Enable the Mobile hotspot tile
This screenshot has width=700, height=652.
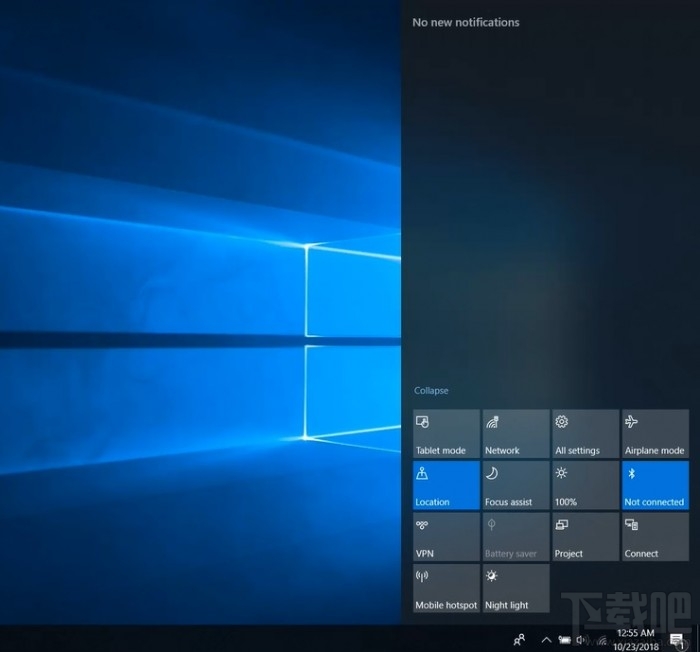click(446, 588)
